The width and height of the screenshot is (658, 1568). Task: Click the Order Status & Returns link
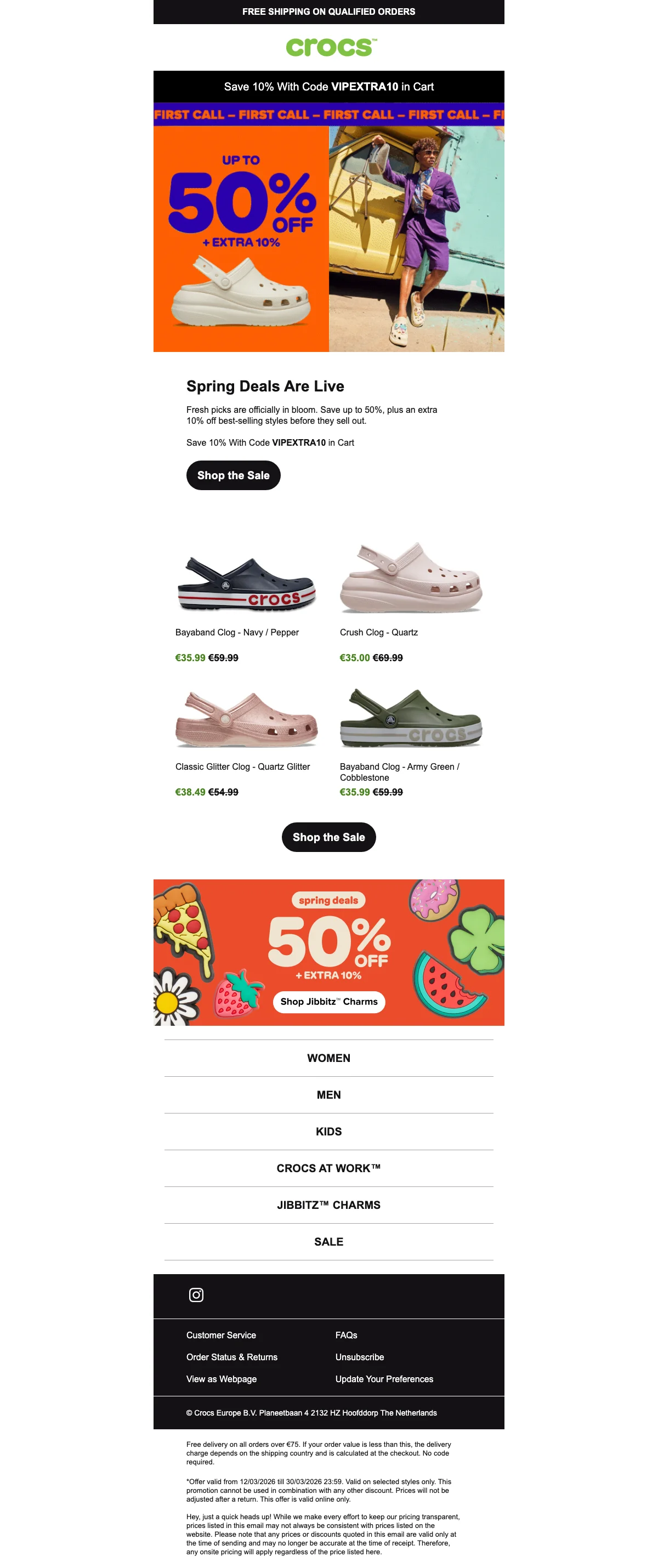click(232, 1357)
